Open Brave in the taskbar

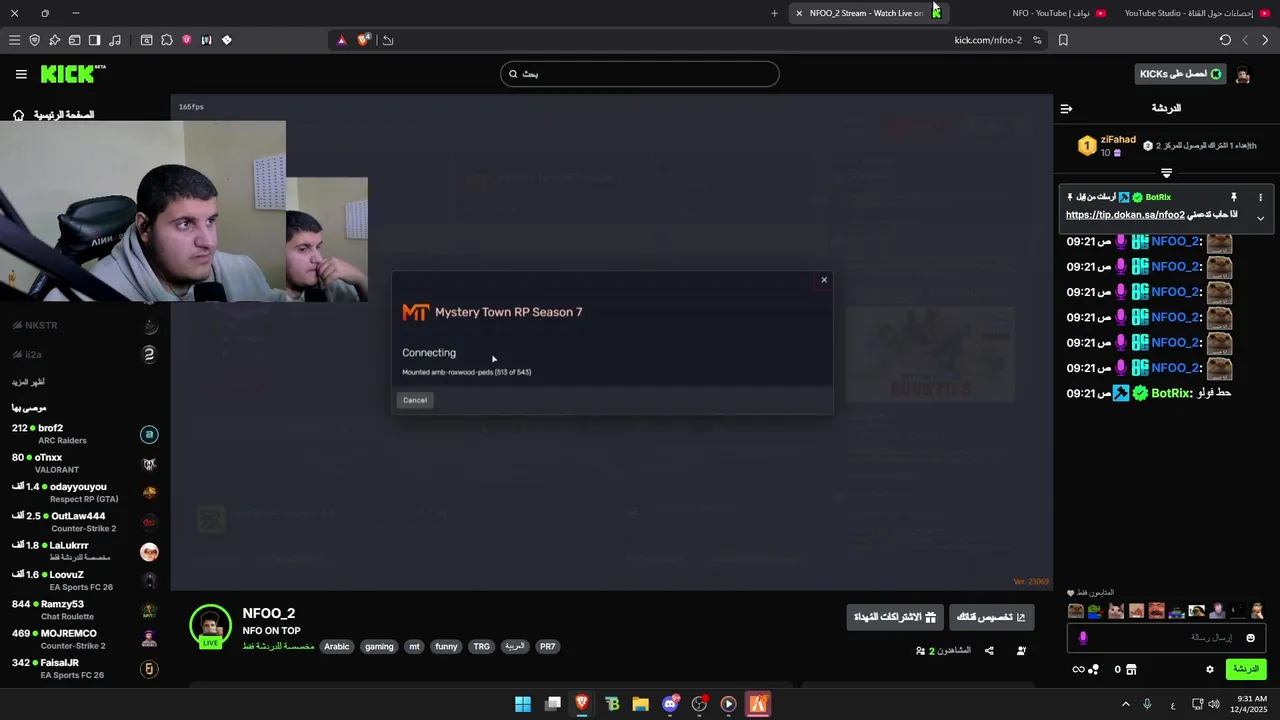[x=582, y=704]
